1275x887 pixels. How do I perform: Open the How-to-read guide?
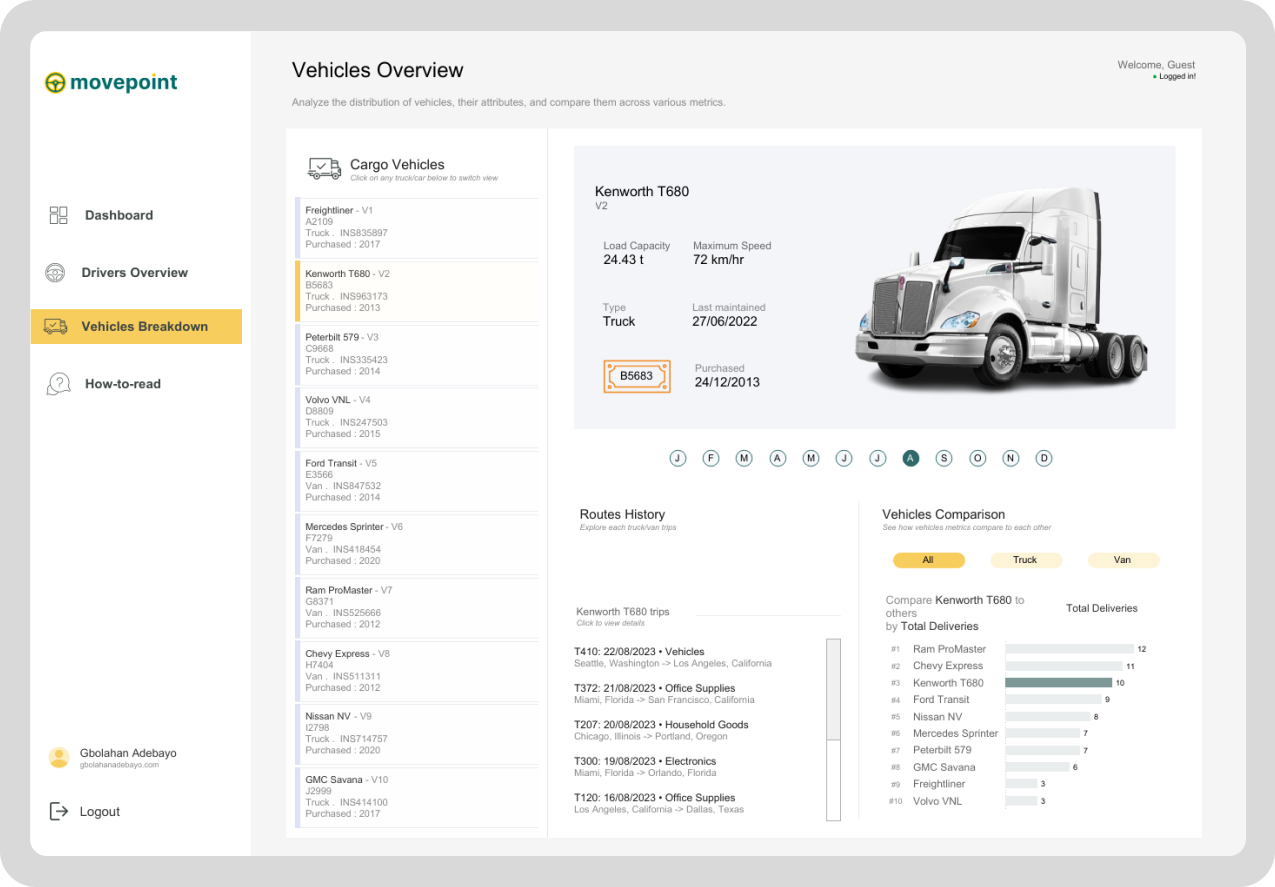pos(123,384)
